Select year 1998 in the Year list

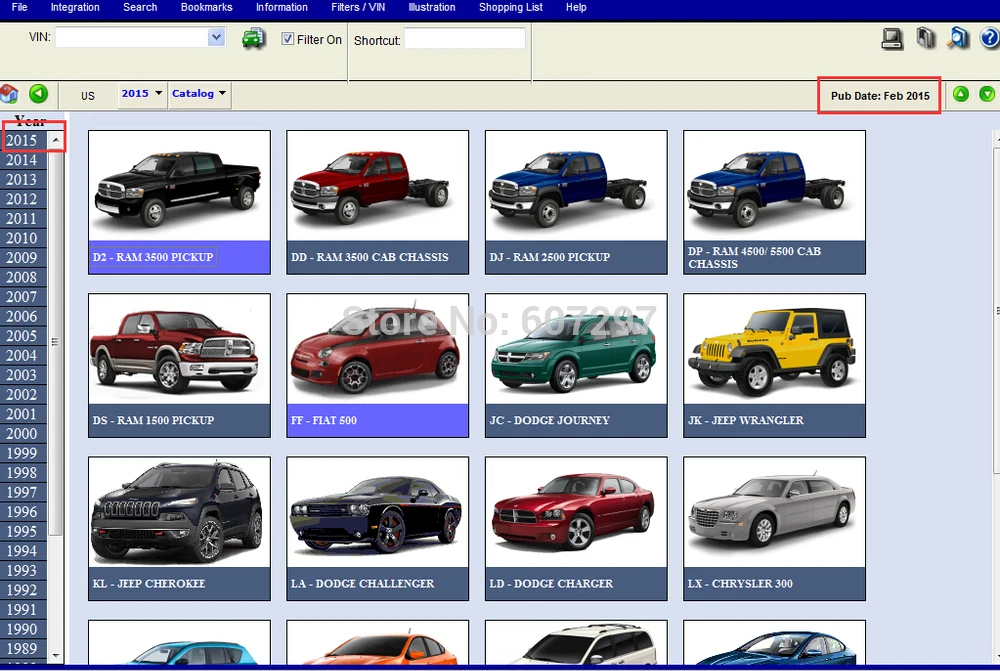pyautogui.click(x=22, y=473)
